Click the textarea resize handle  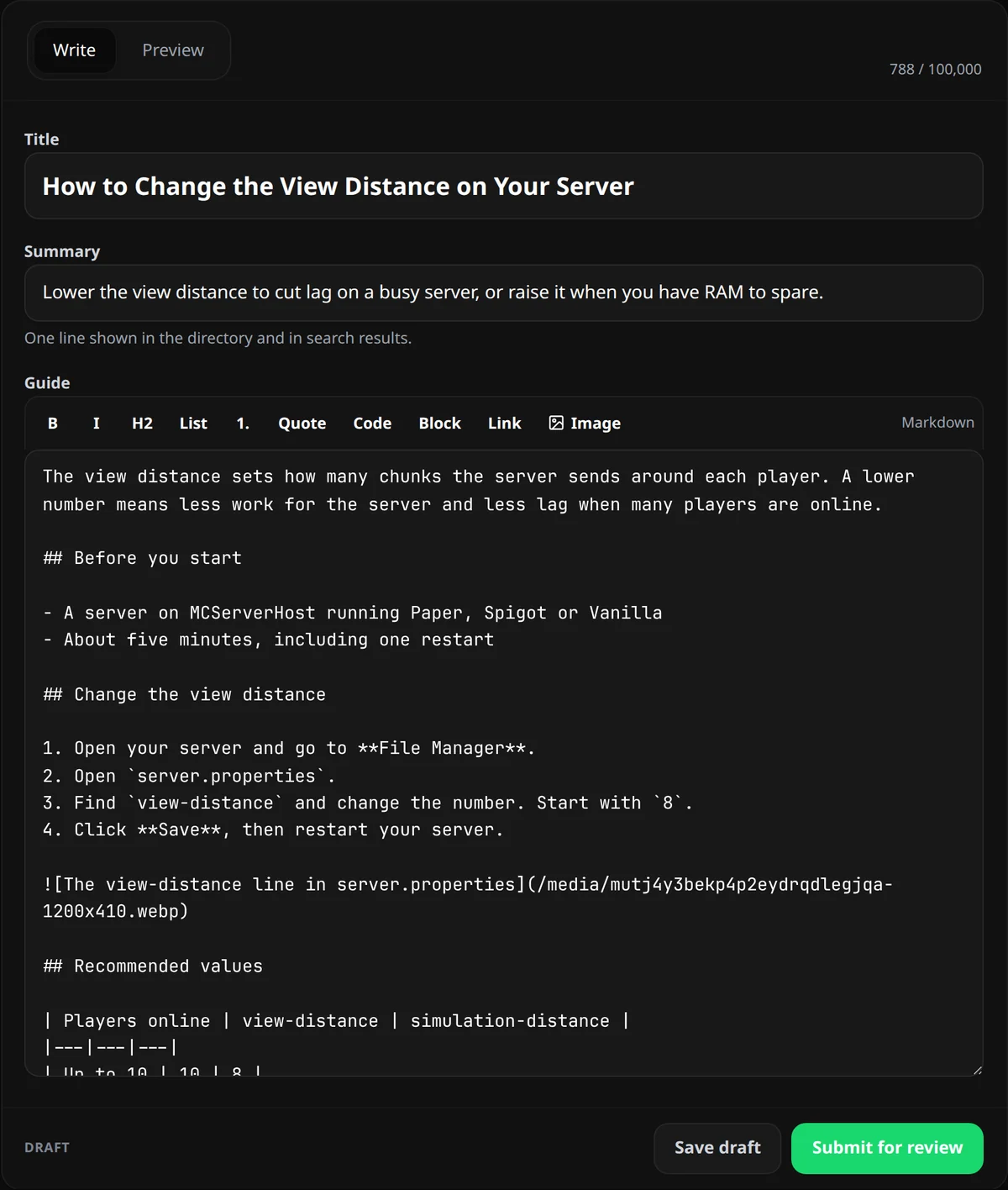(x=977, y=1070)
